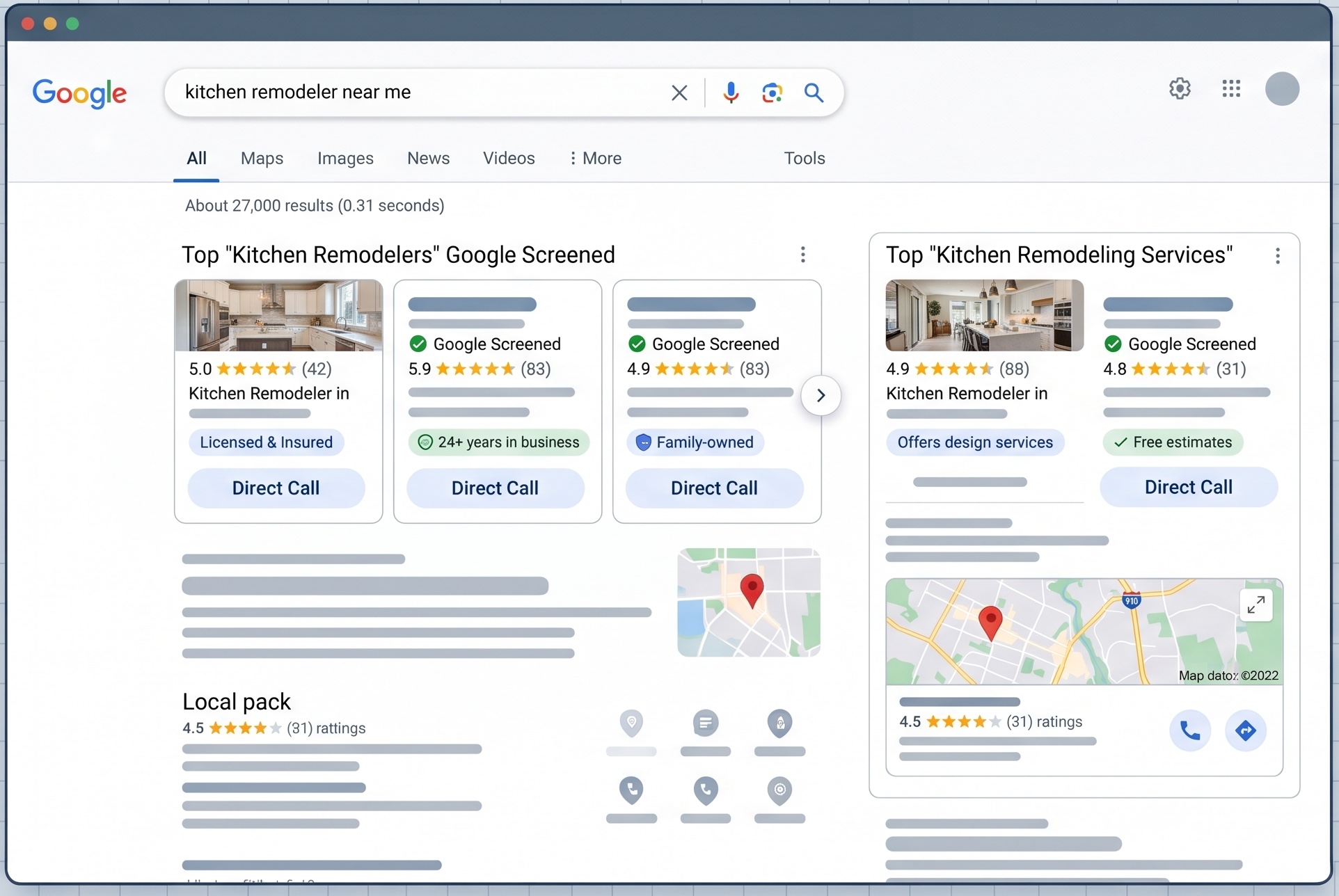
Task: Open Google Lens image search icon
Action: (x=772, y=93)
